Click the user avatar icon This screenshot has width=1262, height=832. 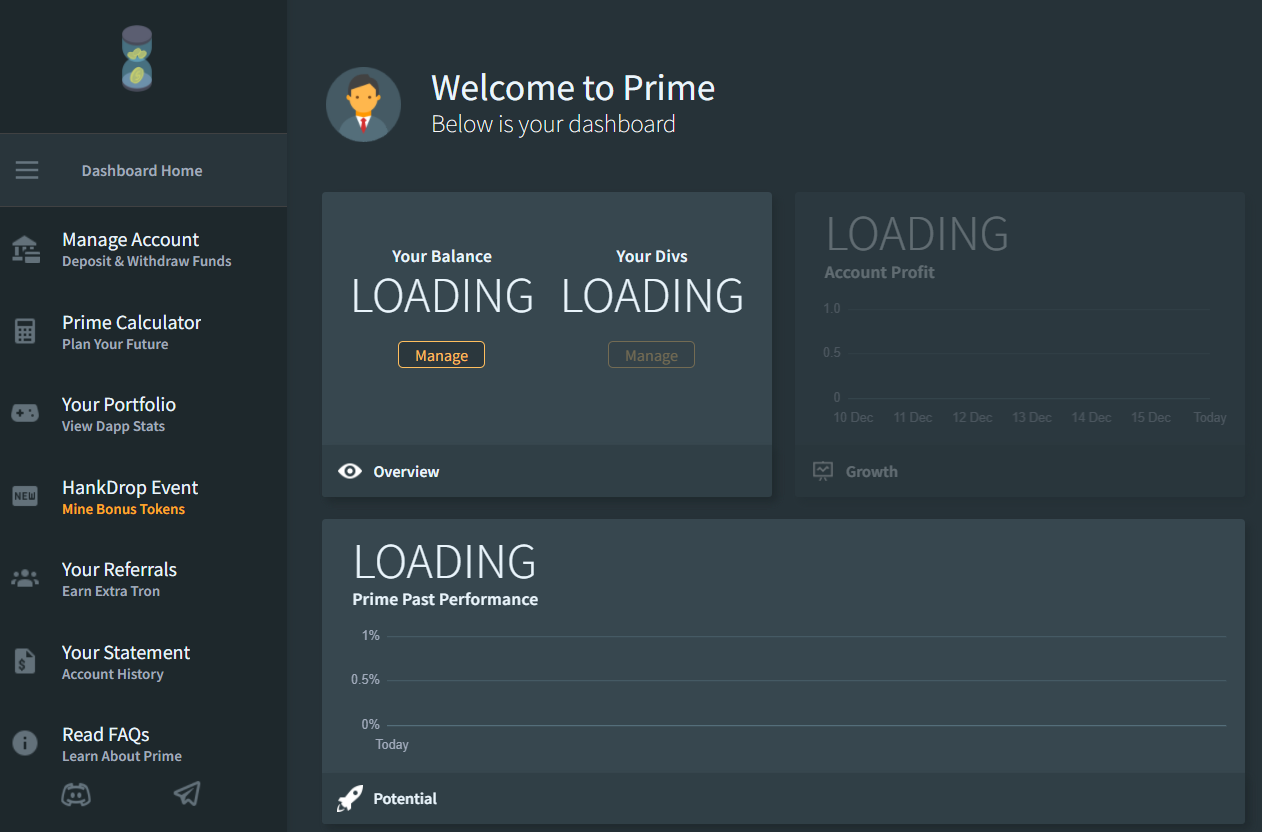tap(363, 104)
